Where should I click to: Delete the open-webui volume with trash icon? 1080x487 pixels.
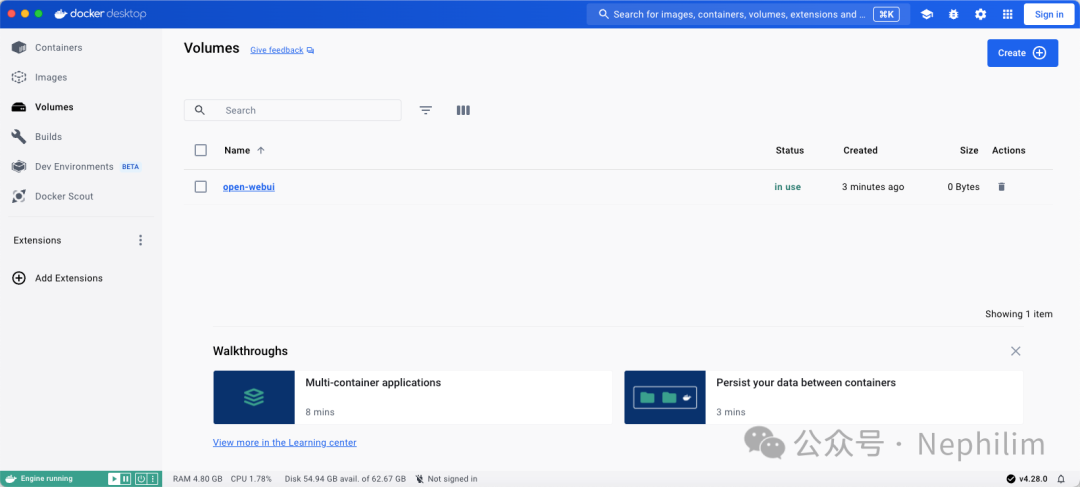pos(1001,187)
